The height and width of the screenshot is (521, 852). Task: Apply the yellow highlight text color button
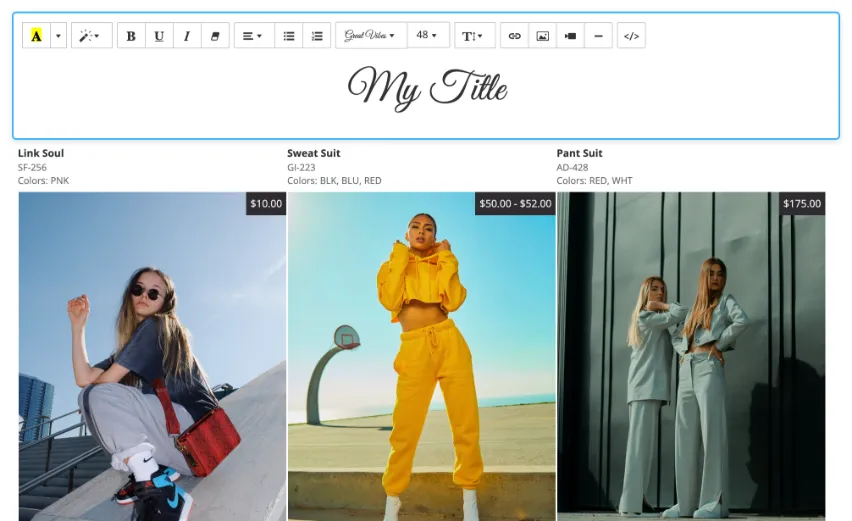[36, 36]
